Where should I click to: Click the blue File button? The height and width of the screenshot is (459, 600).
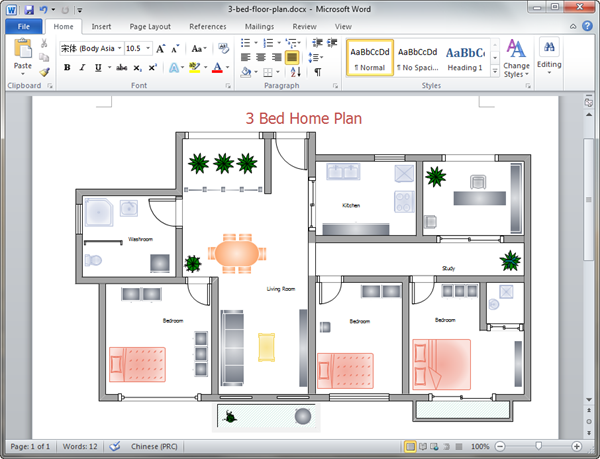[23, 26]
